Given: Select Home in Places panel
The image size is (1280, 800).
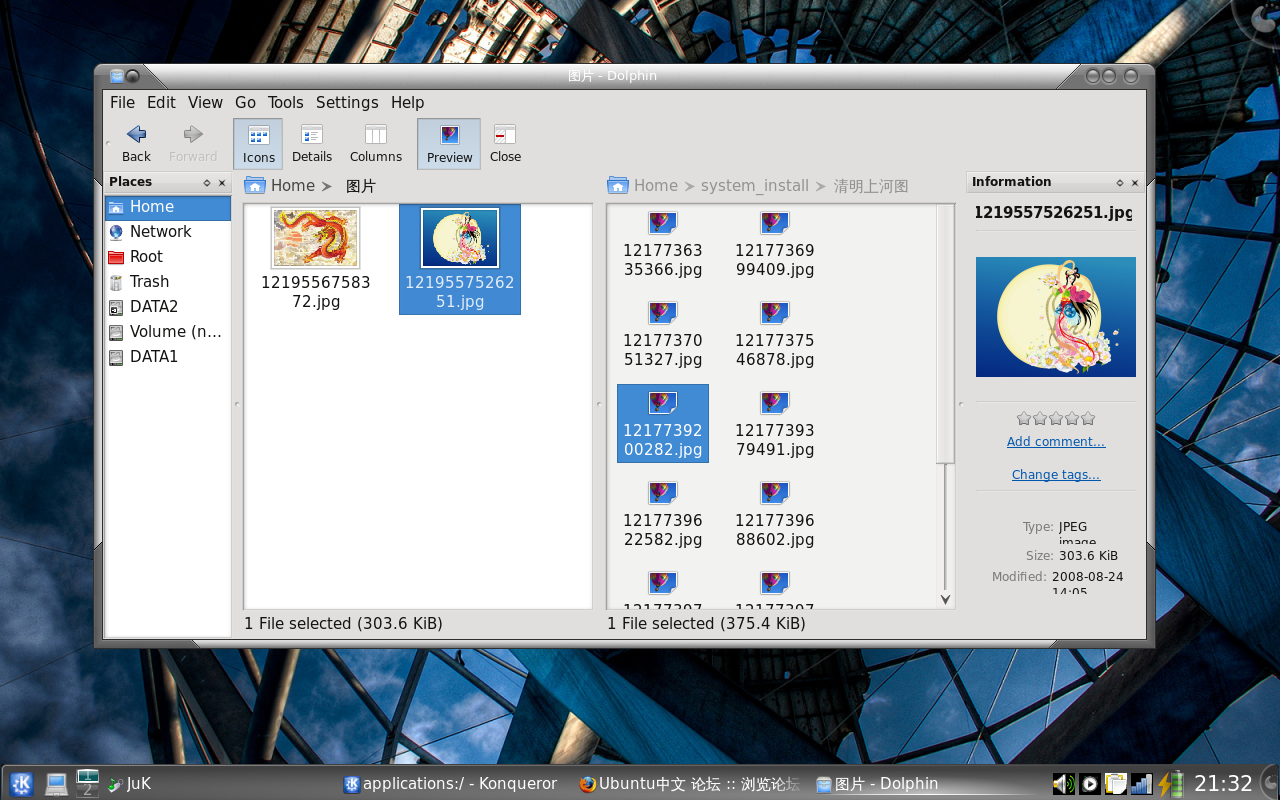Looking at the screenshot, I should coord(168,207).
